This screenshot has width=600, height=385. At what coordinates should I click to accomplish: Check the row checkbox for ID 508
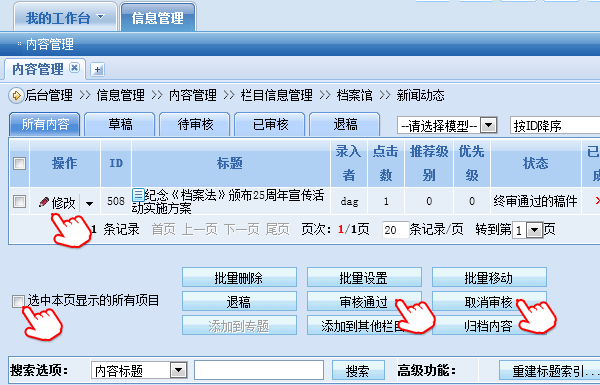(x=20, y=201)
